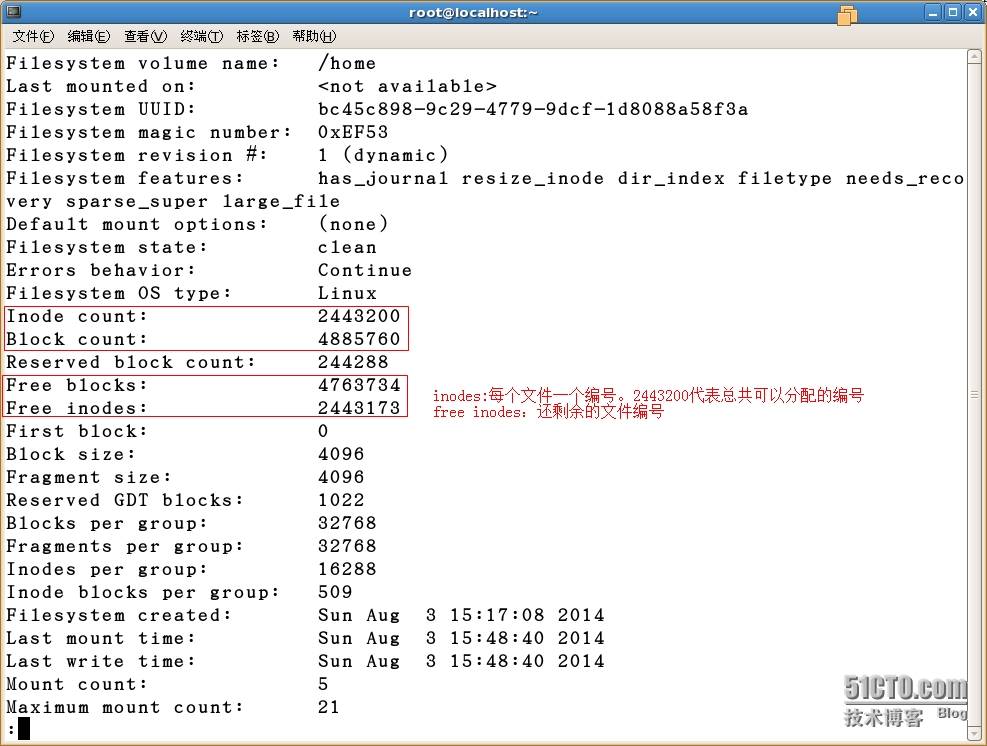Screen dimensions: 987x746
Task: Click the Reserved GDT blocks value 1022
Action: tap(341, 500)
